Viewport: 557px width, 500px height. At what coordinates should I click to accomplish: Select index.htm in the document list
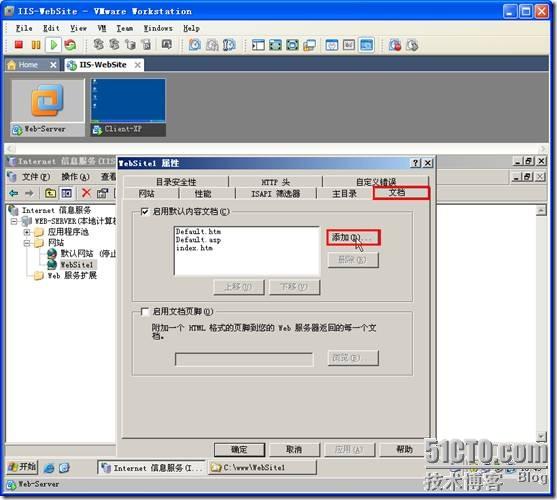coord(194,248)
